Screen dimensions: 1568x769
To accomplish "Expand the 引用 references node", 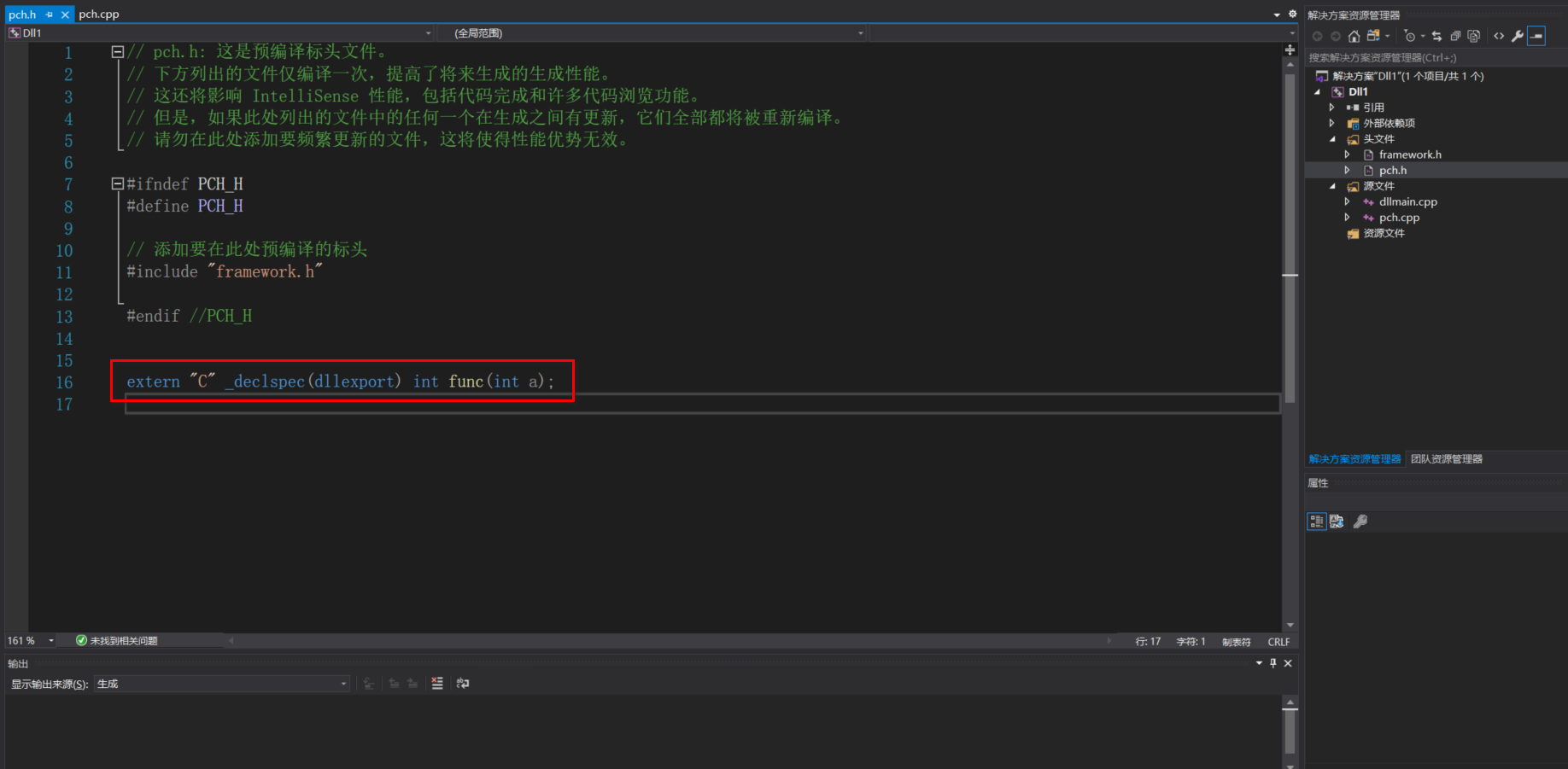I will tap(1331, 108).
